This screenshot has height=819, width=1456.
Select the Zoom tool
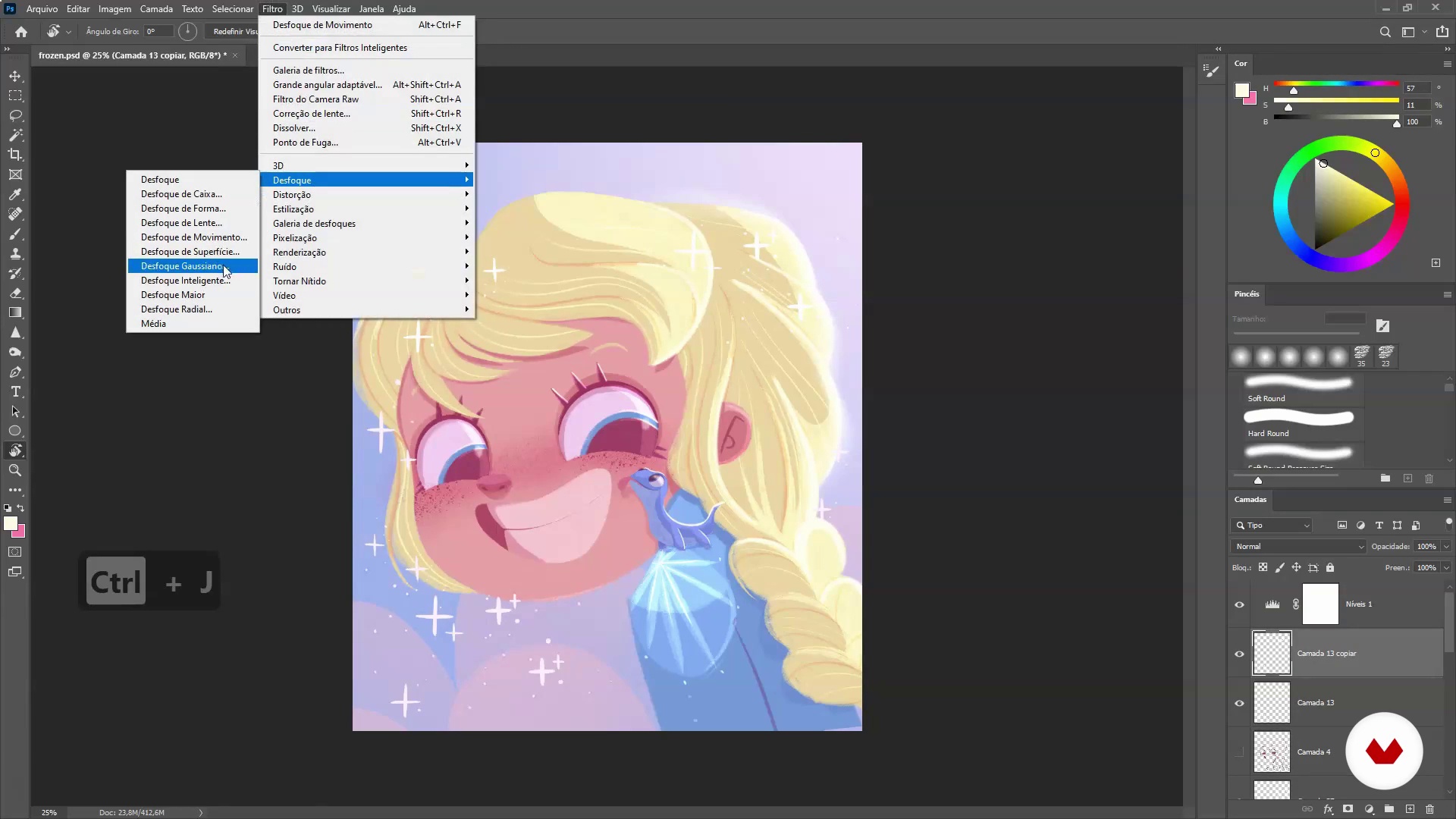click(15, 470)
